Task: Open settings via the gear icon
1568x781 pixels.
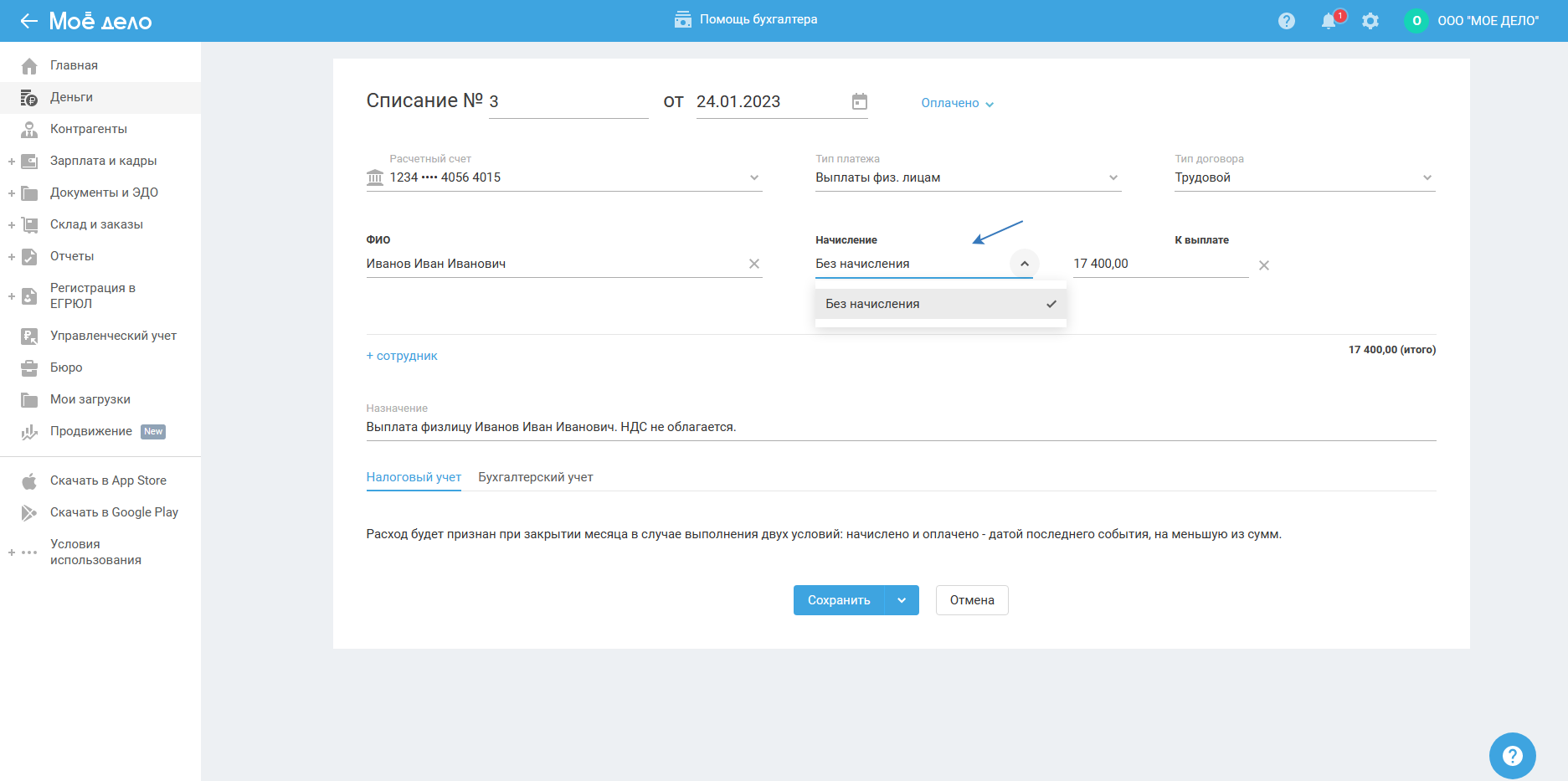Action: [x=1370, y=21]
